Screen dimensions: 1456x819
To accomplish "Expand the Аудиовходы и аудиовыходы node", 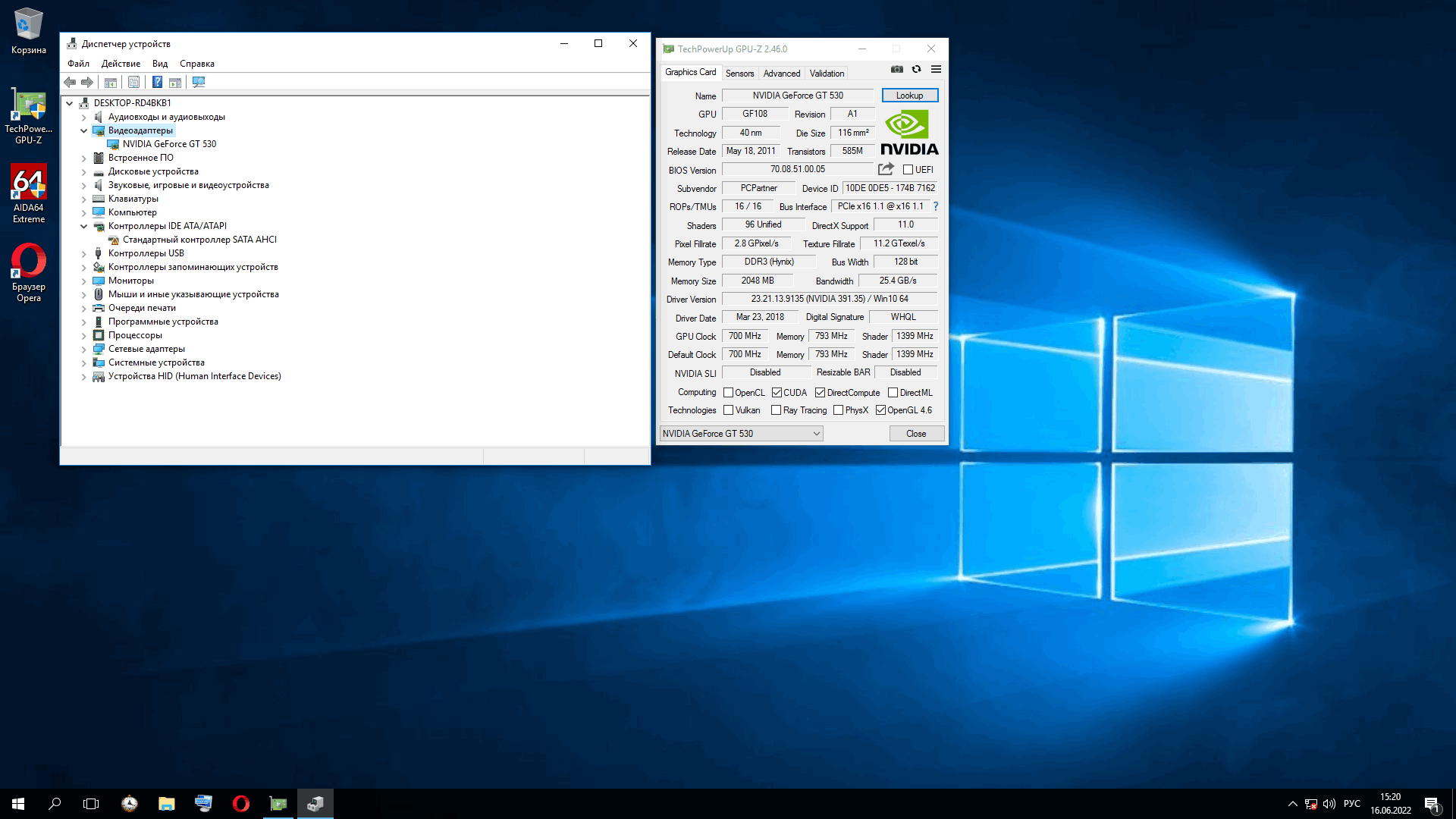I will [x=84, y=118].
